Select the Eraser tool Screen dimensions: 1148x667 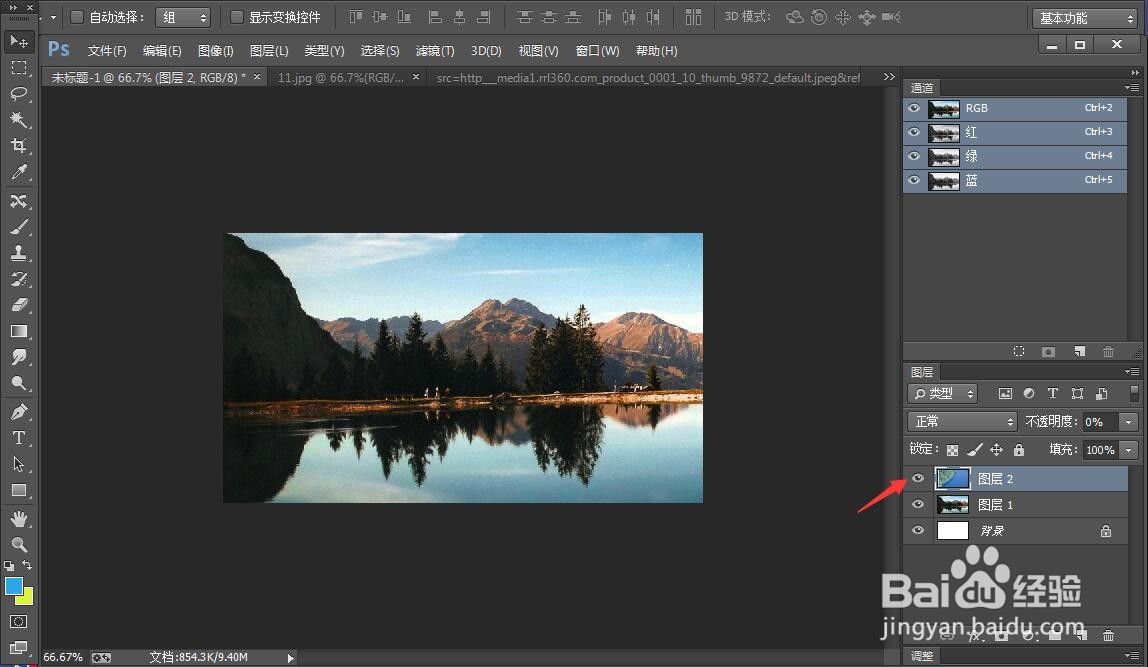point(19,305)
